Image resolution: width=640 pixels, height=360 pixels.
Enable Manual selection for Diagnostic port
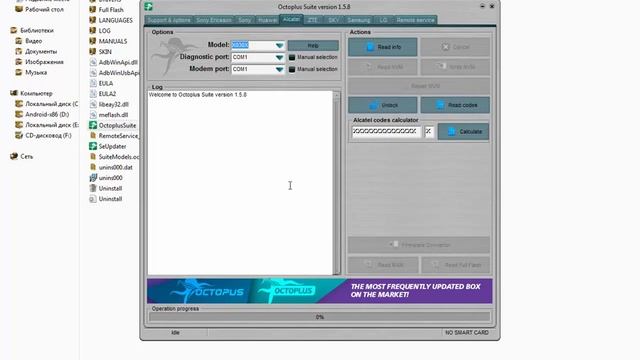pos(292,58)
